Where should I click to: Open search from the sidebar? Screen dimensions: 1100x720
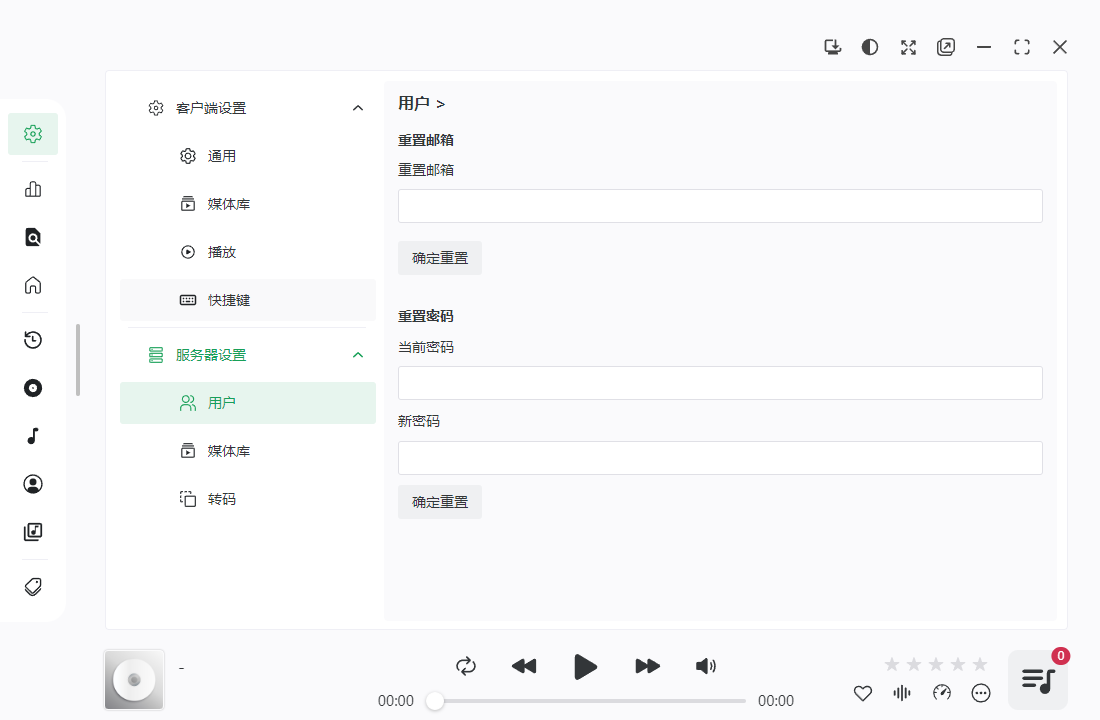pos(32,237)
